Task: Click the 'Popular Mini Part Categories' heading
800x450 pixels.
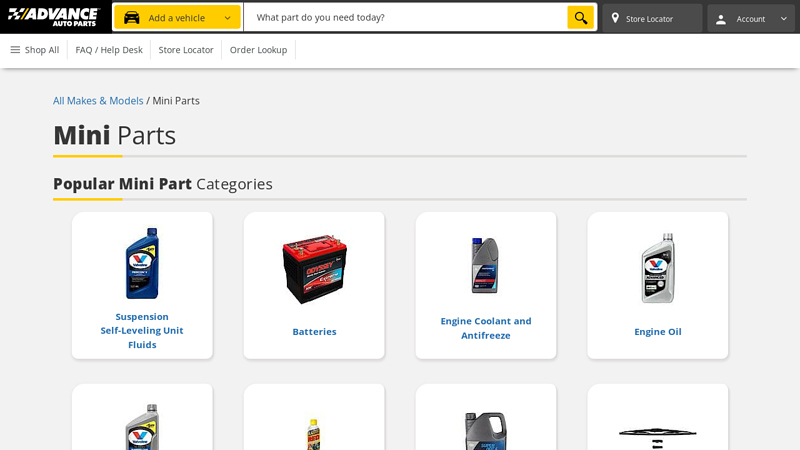Action: pyautogui.click(x=163, y=184)
